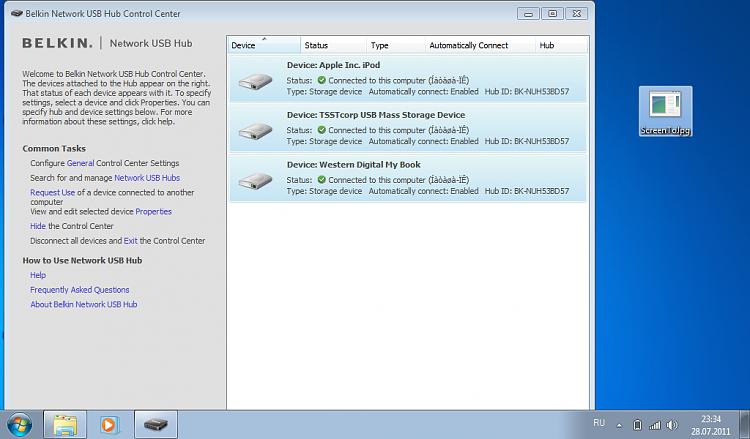
Task: Open the Network USB Hubs link
Action: point(147,178)
